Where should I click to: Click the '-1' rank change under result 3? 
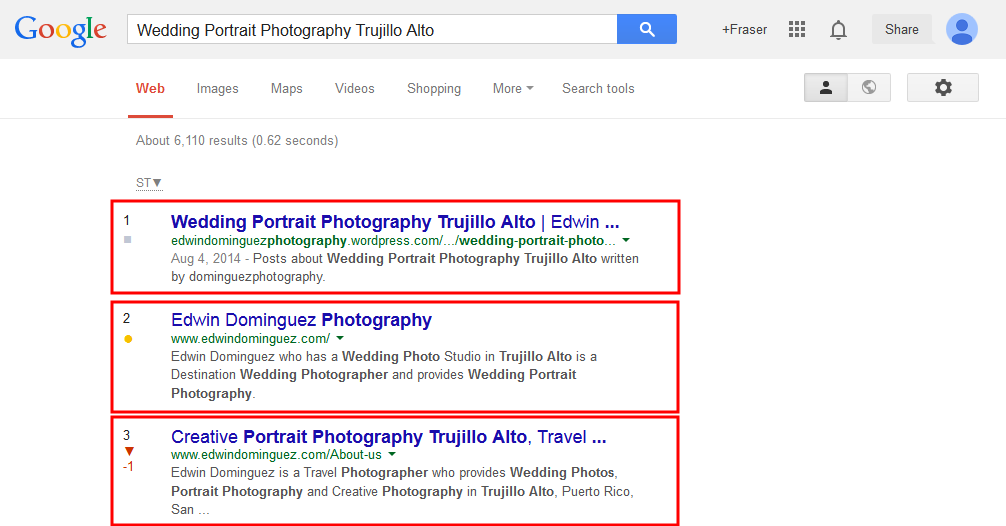128,466
